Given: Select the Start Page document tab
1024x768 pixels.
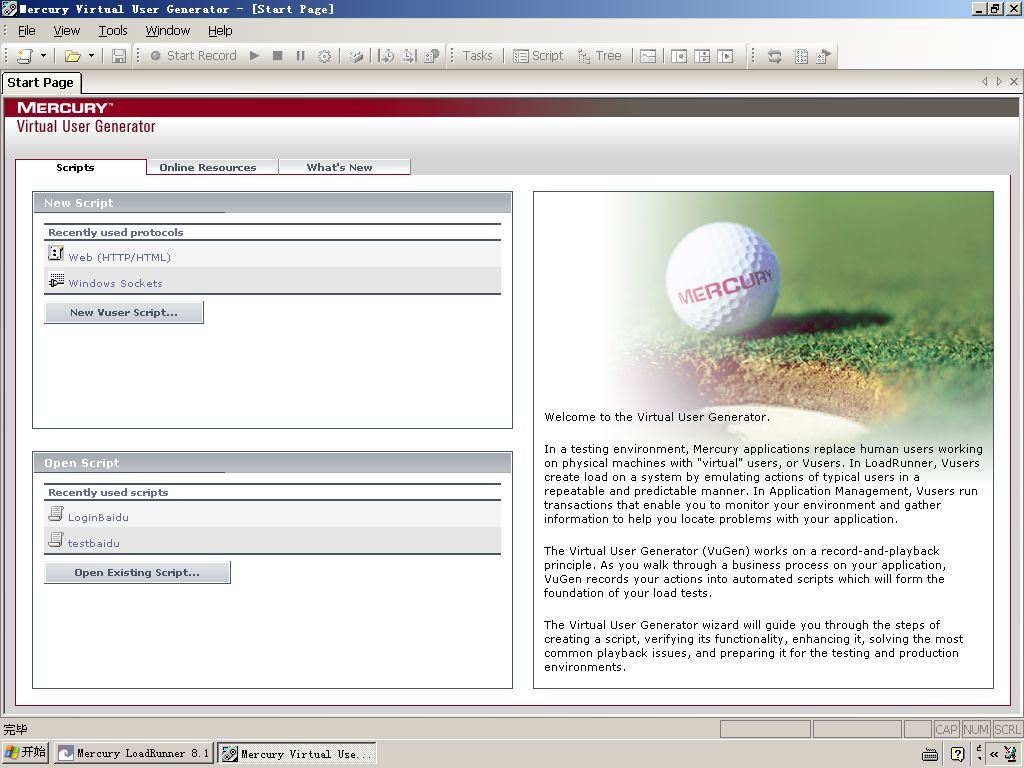Looking at the screenshot, I should pyautogui.click(x=40, y=83).
